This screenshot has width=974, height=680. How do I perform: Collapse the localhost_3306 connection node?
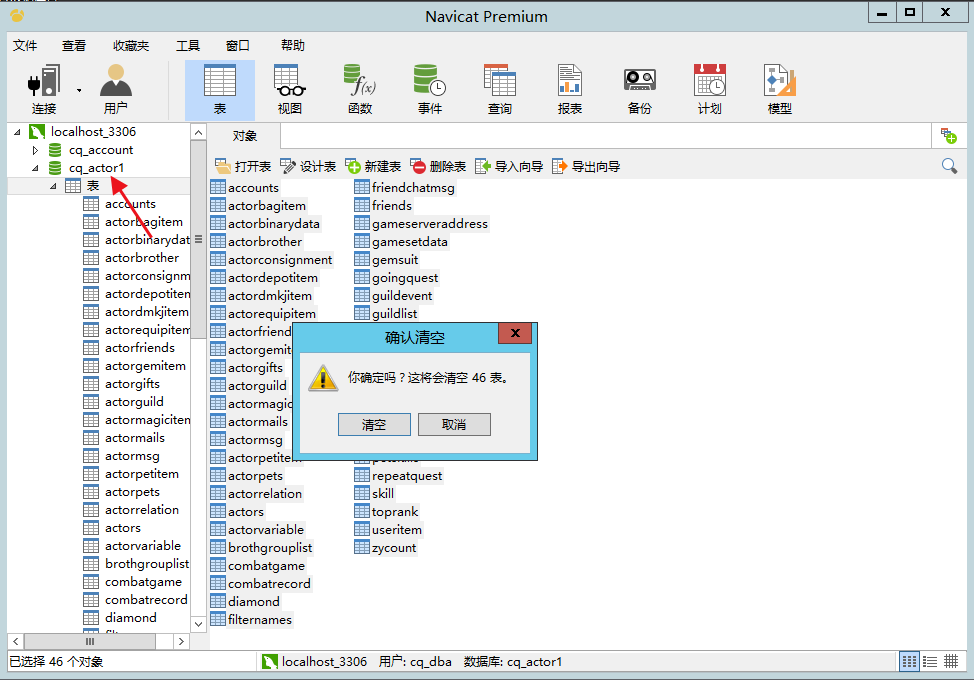point(17,132)
